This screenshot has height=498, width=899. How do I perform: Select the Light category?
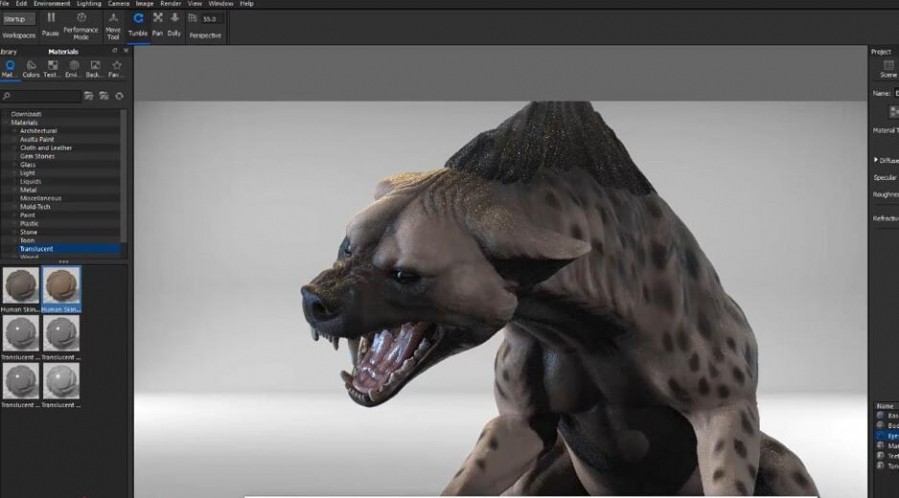28,173
